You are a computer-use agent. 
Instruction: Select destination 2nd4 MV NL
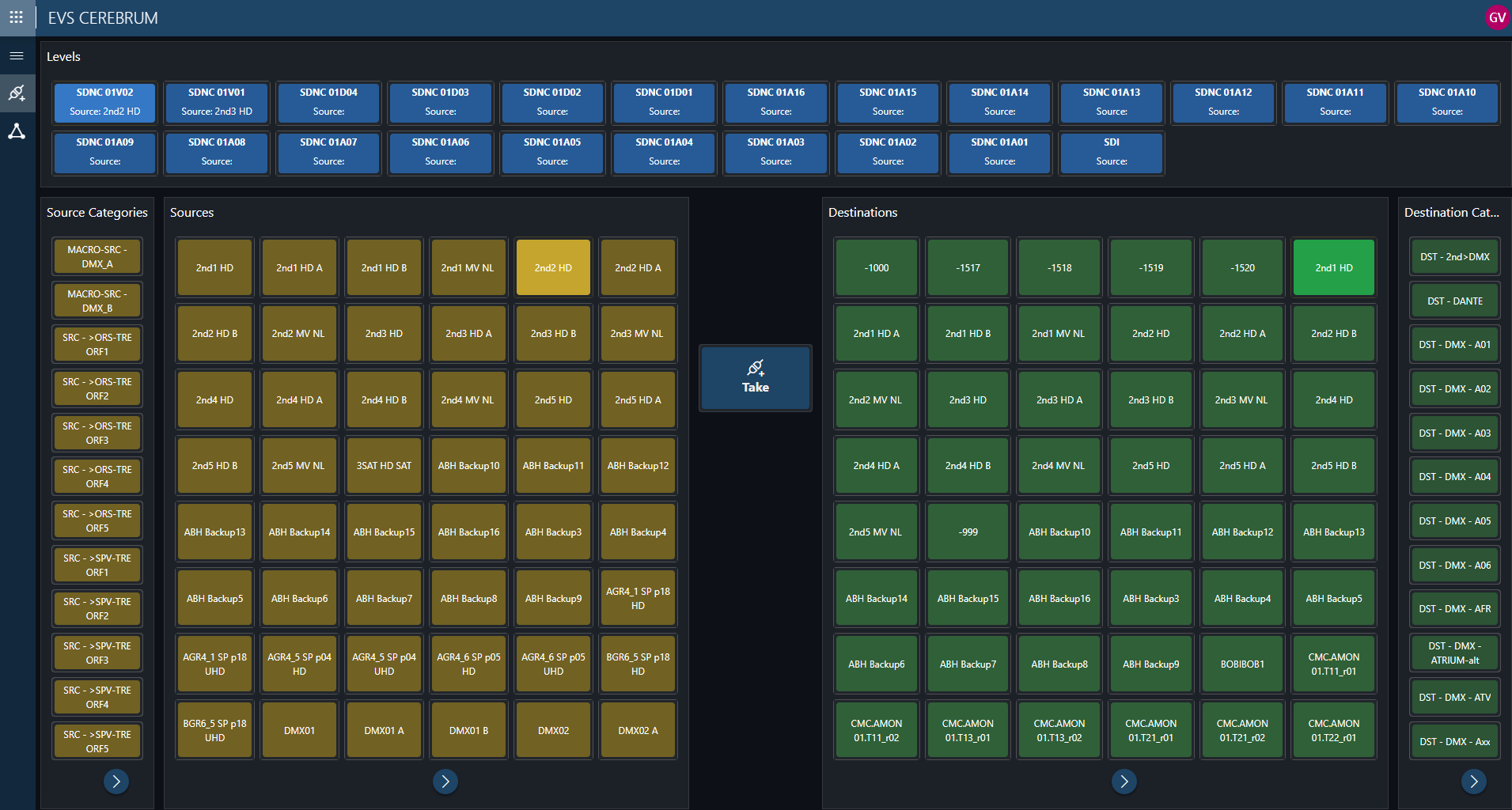tap(1059, 465)
